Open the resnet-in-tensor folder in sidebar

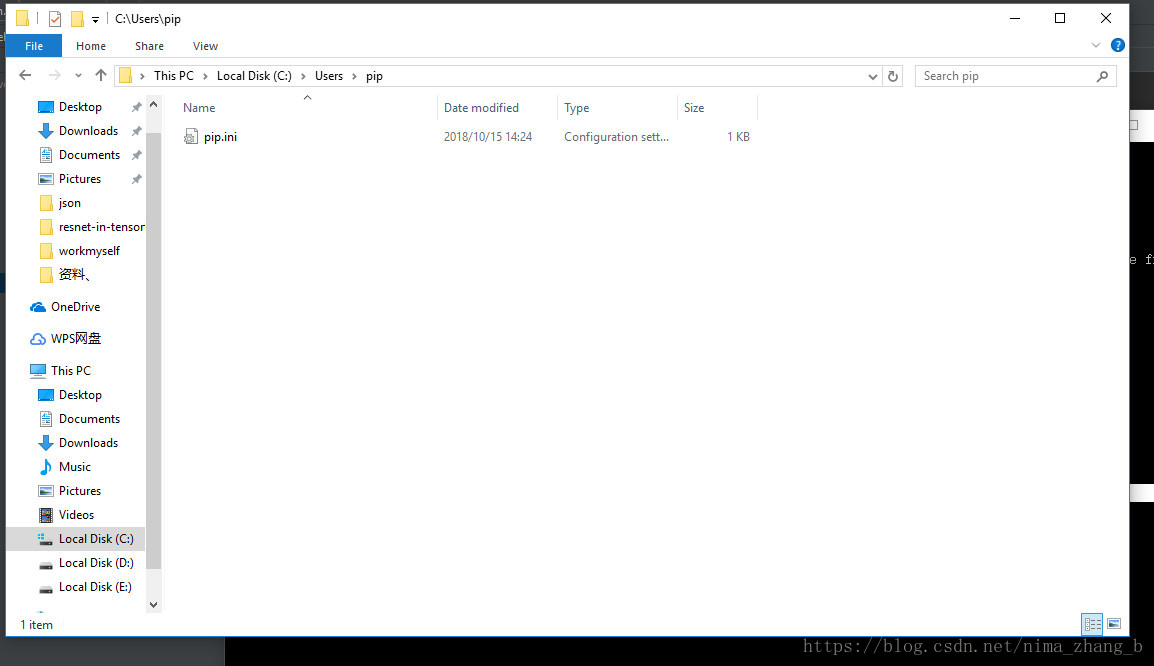click(x=102, y=227)
